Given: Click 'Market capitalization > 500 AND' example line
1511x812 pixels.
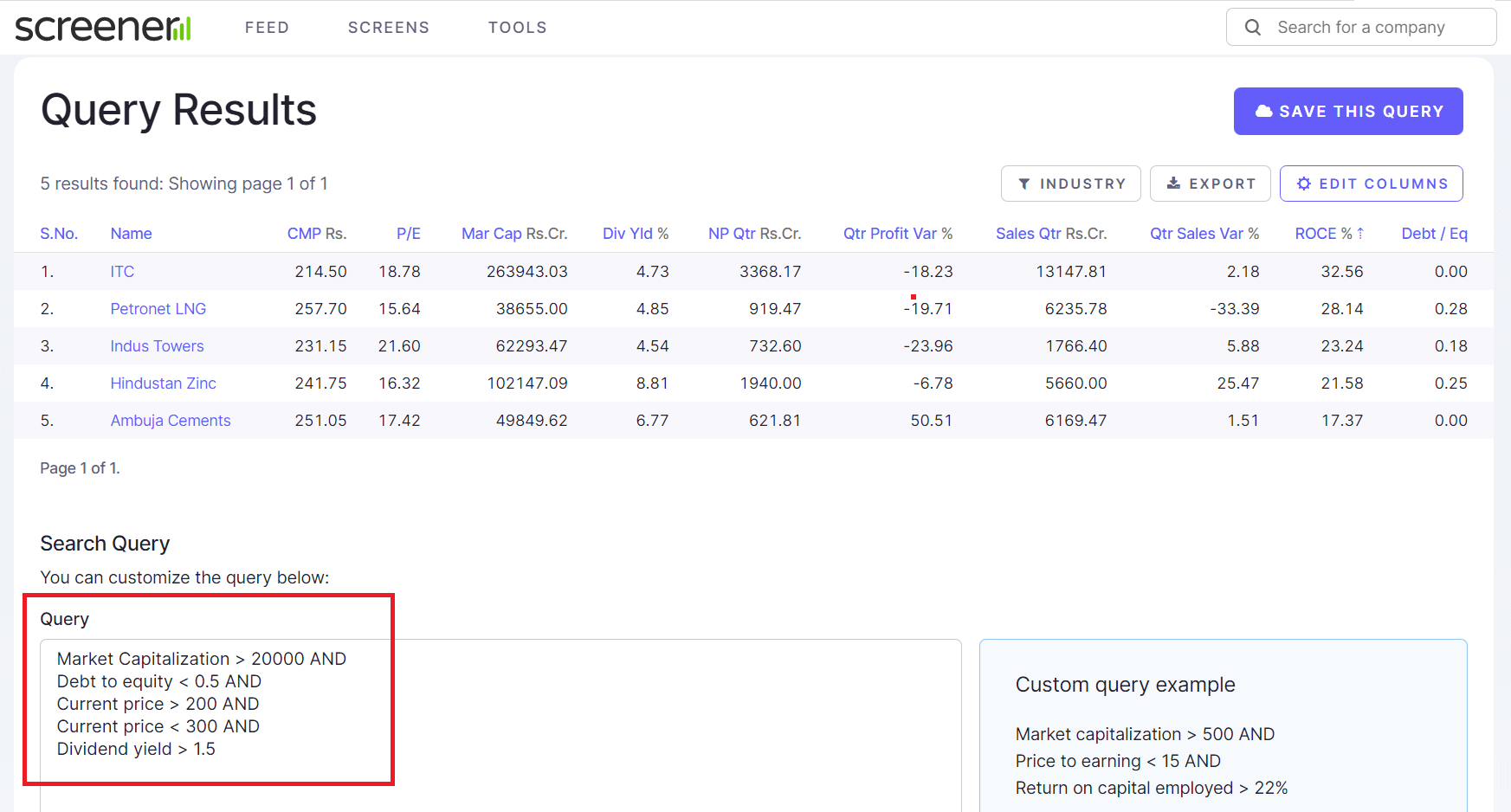Looking at the screenshot, I should (x=1145, y=734).
